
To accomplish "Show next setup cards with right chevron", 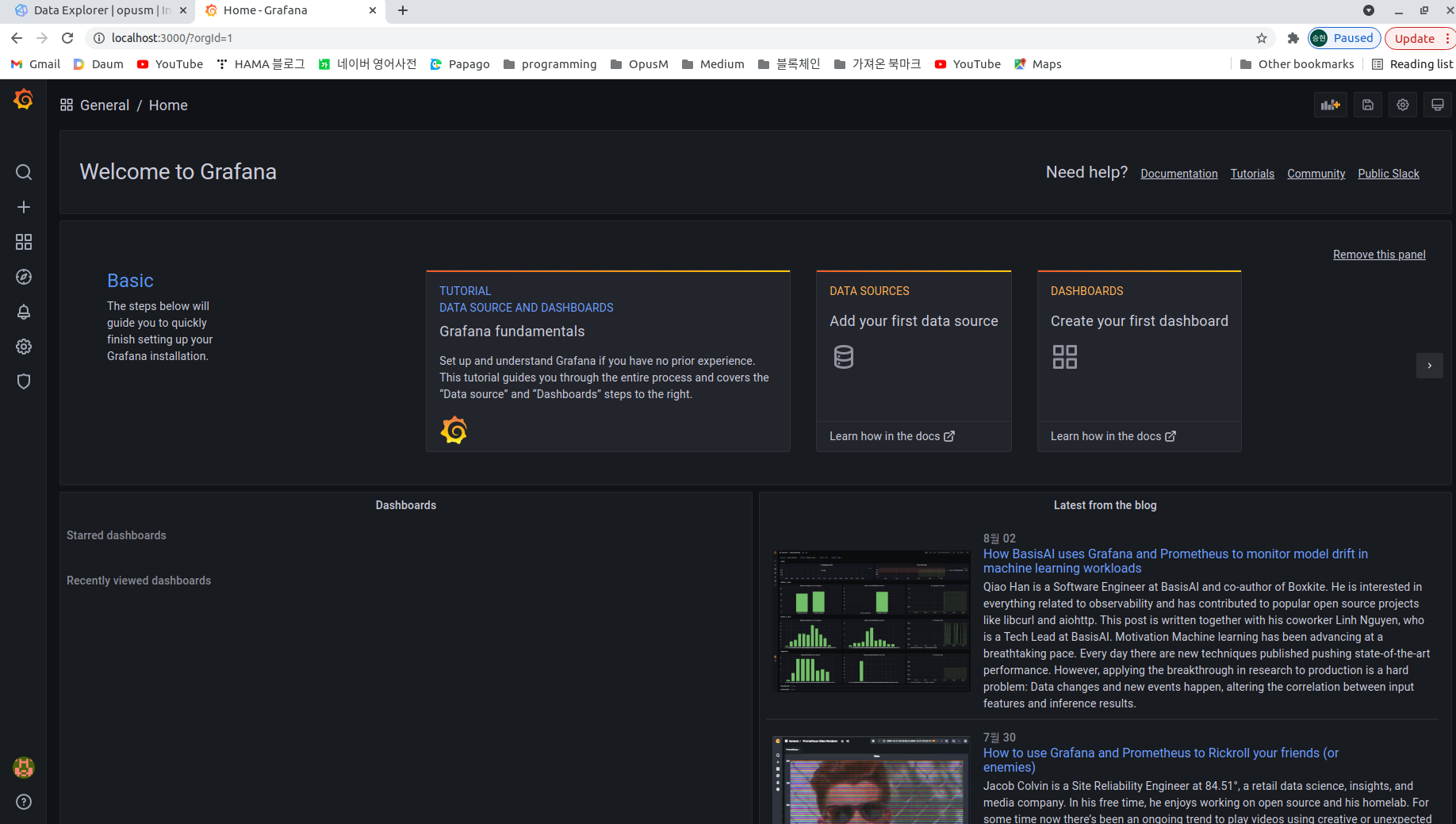I will click(1430, 366).
